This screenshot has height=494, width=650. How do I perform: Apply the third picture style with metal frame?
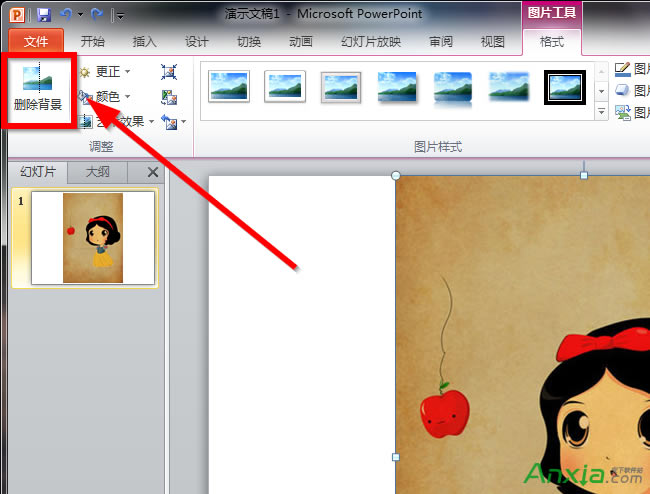[x=341, y=87]
